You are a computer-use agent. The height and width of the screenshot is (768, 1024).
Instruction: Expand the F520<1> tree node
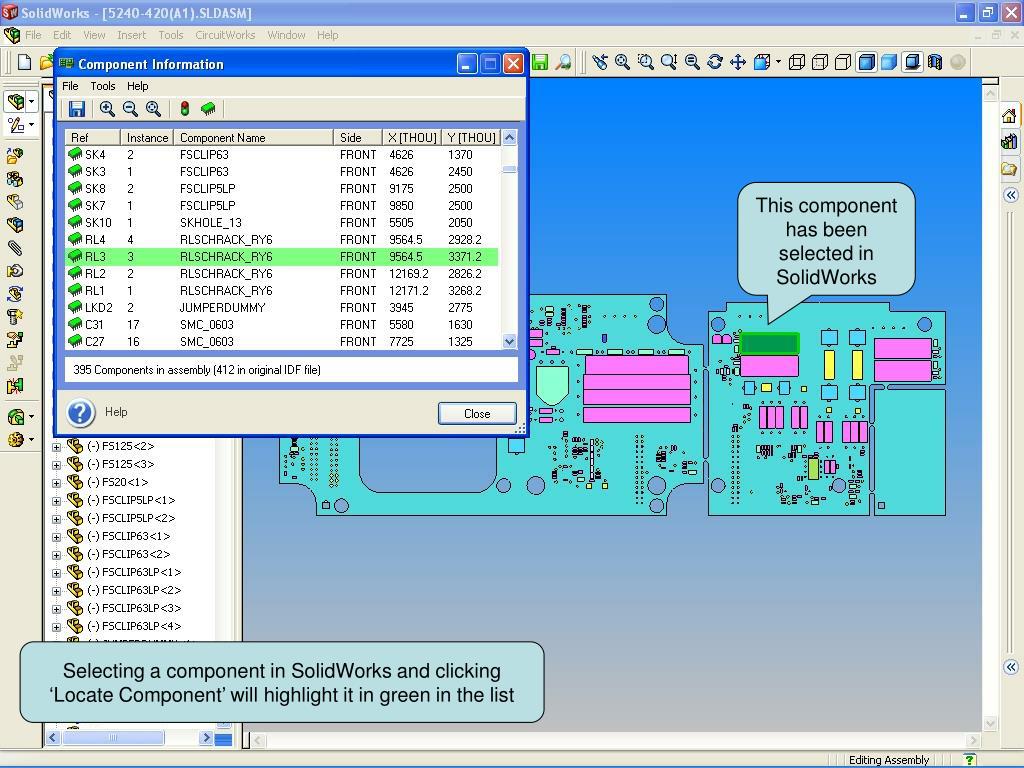click(x=56, y=483)
